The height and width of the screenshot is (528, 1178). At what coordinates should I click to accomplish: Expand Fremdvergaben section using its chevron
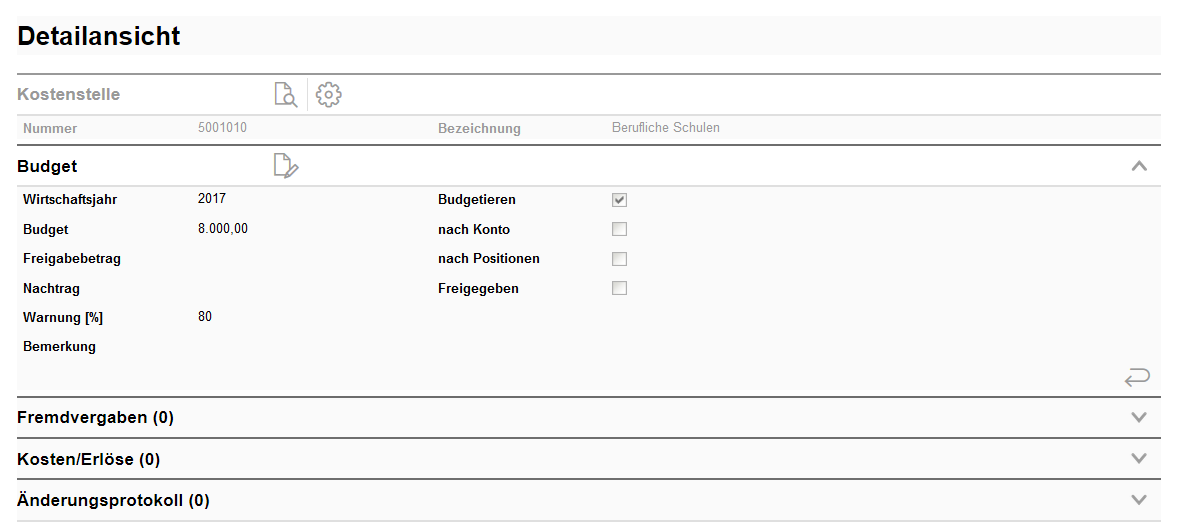tap(1138, 417)
